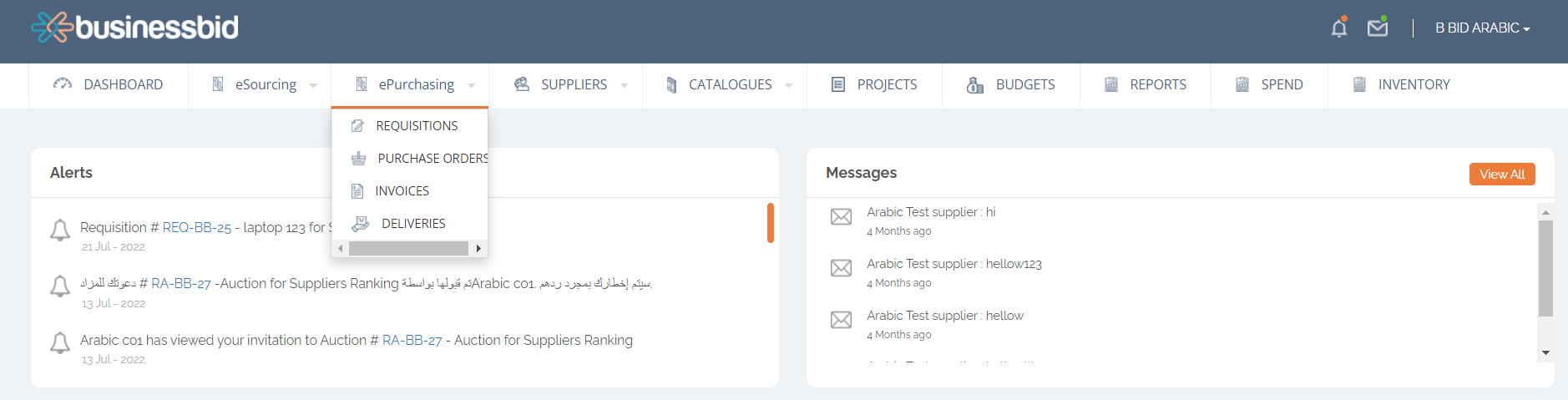Click the dropdown menu's right scroll arrow
1568x400 pixels.
click(478, 249)
